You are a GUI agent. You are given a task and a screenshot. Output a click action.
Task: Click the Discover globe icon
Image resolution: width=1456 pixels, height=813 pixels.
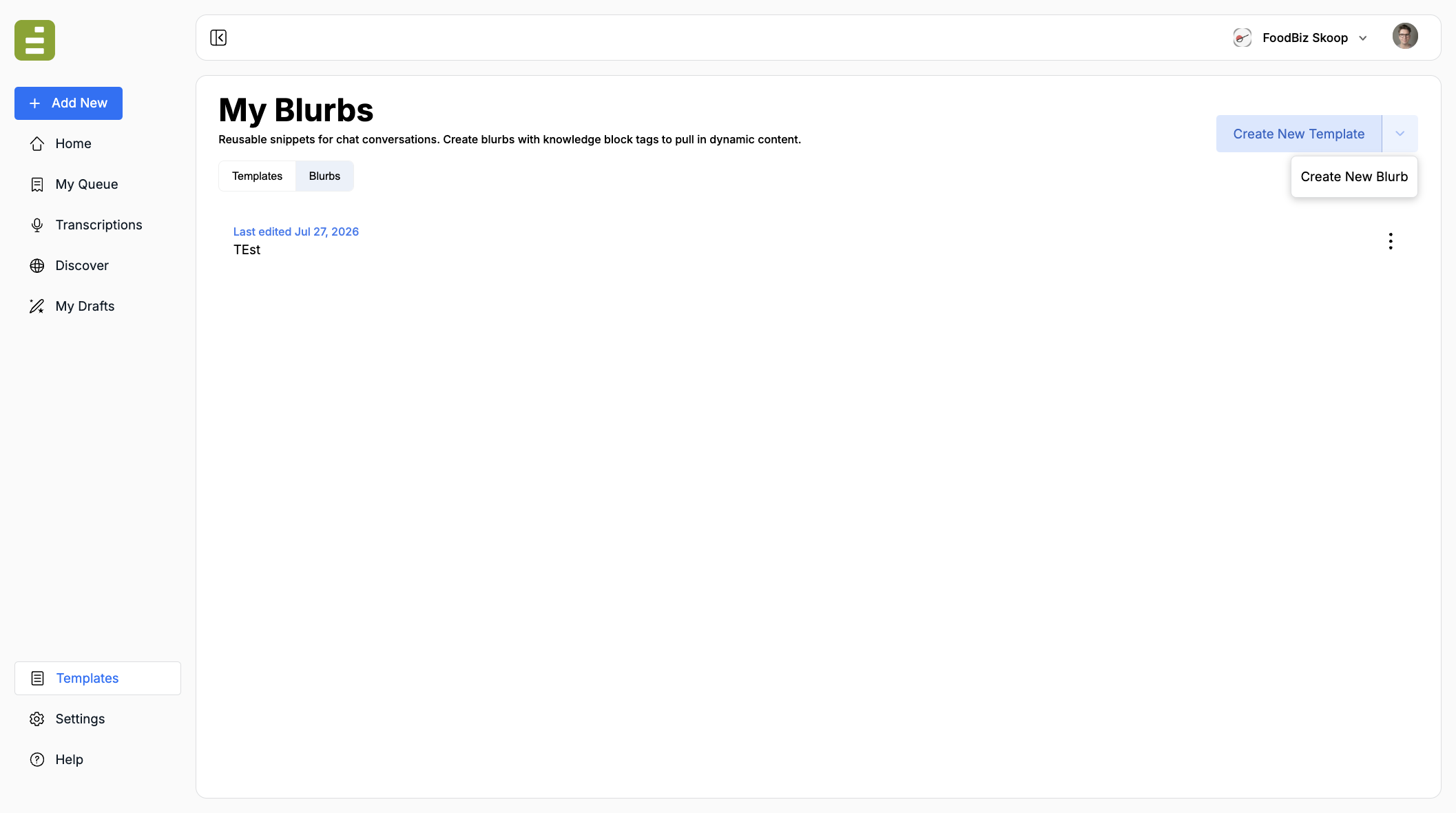[37, 265]
